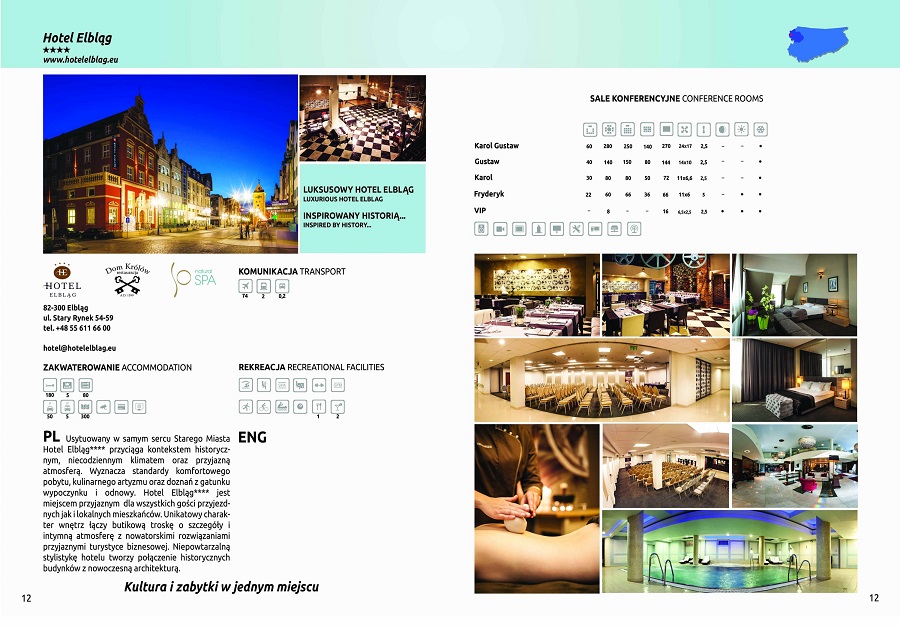Image resolution: width=900 pixels, height=626 pixels.
Task: Click the speaker icon below conference table
Action: pyautogui.click(x=482, y=229)
